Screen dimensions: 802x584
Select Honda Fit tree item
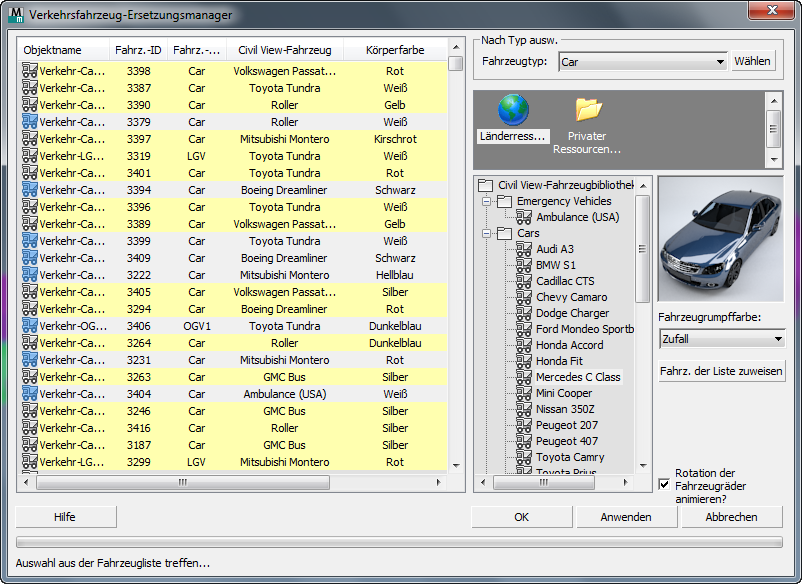559,361
